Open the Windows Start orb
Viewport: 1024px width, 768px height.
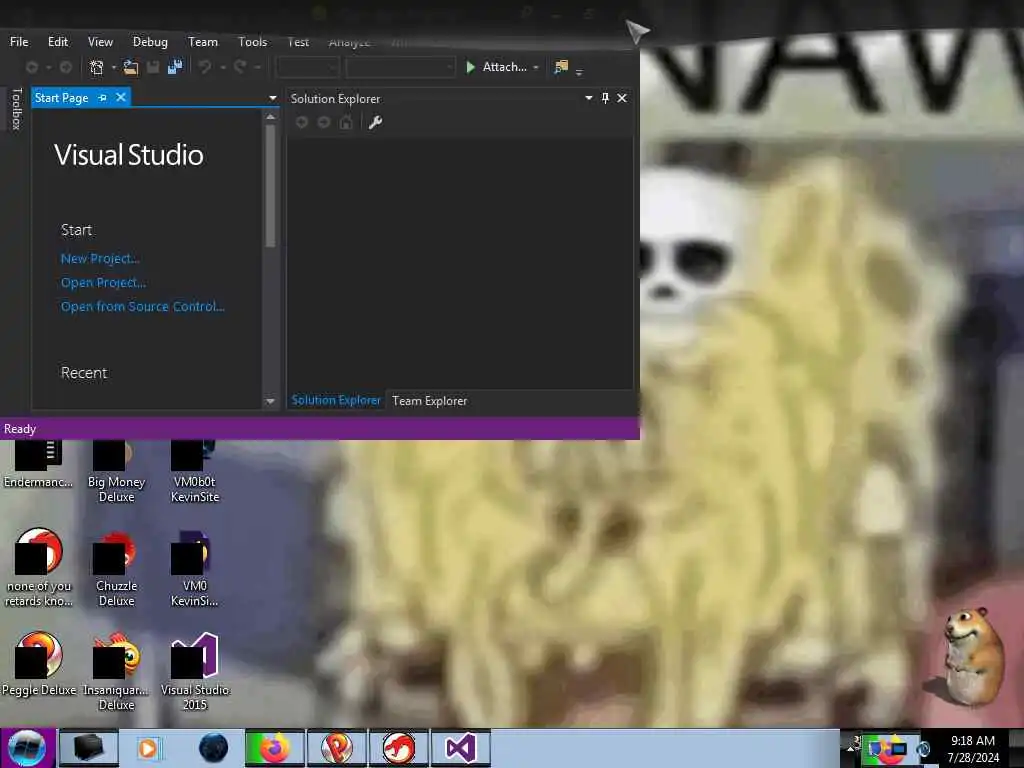click(x=27, y=748)
